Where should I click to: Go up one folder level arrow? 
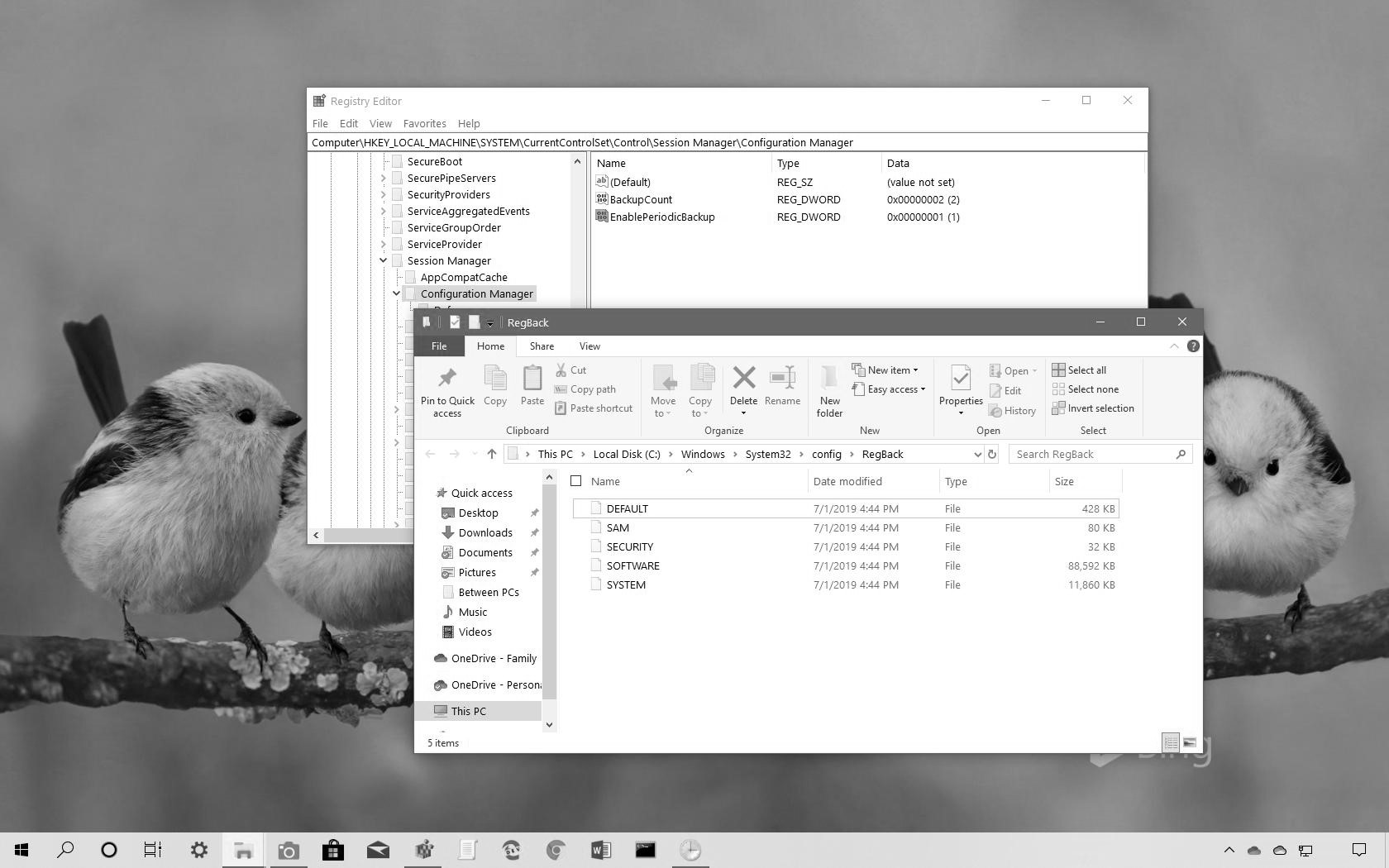(x=492, y=454)
